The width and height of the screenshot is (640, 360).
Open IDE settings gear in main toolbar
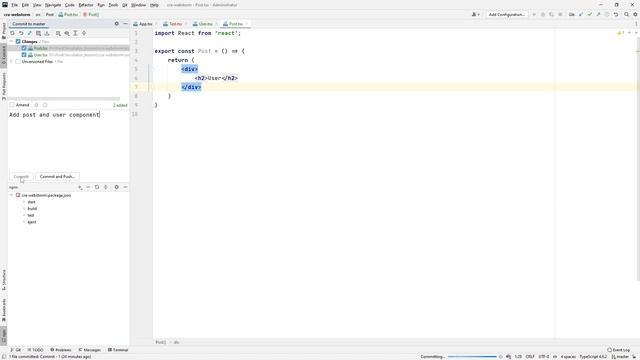635,14
